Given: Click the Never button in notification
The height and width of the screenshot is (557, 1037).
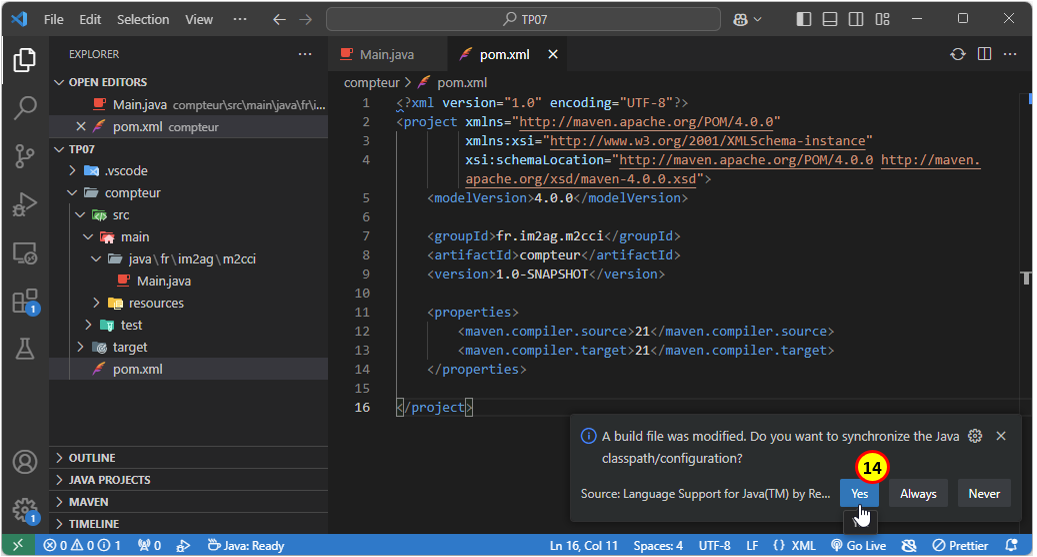Looking at the screenshot, I should [983, 493].
